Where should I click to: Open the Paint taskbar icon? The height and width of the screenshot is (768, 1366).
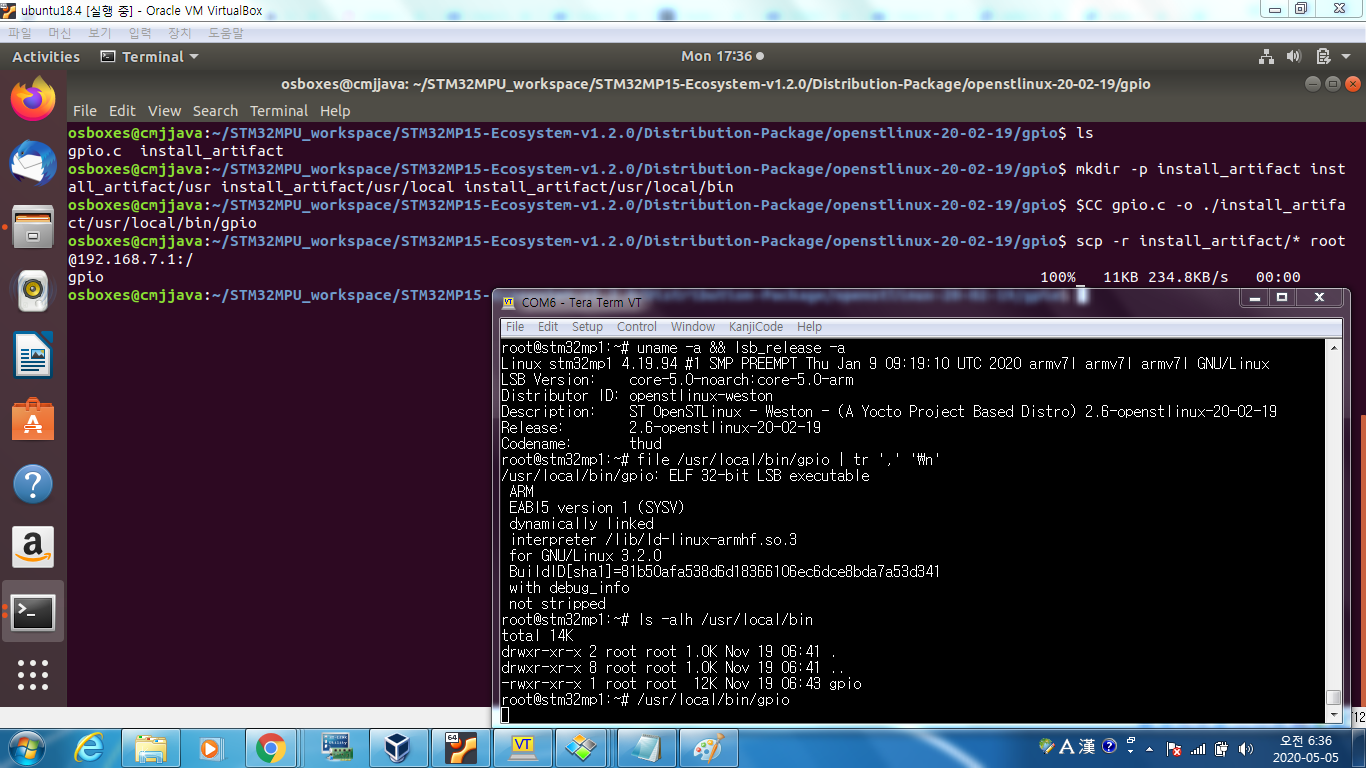click(708, 747)
